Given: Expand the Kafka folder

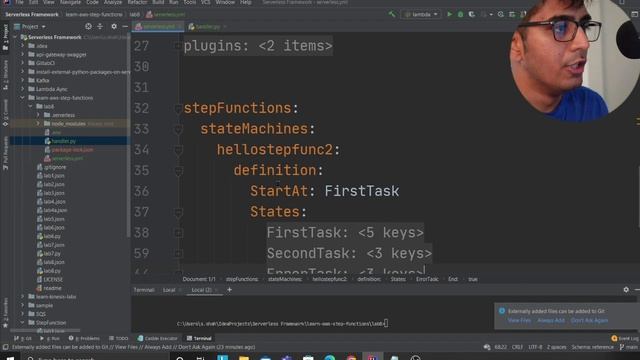Looking at the screenshot, I should pos(22,80).
